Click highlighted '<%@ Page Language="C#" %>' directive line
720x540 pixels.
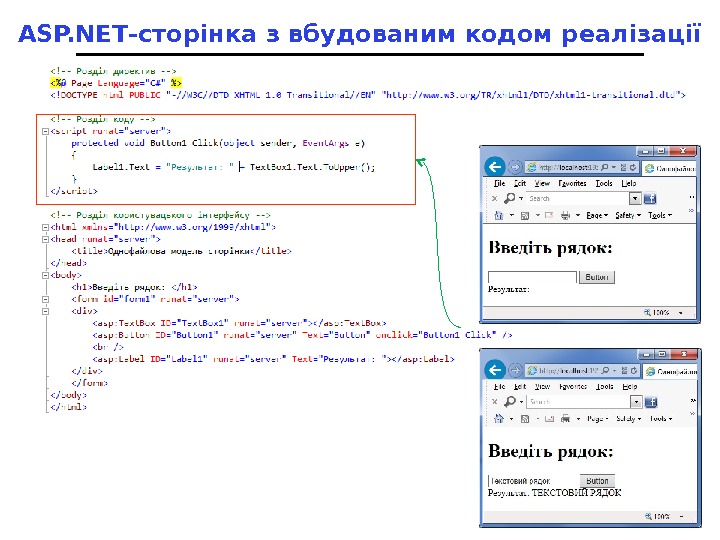pyautogui.click(x=116, y=83)
